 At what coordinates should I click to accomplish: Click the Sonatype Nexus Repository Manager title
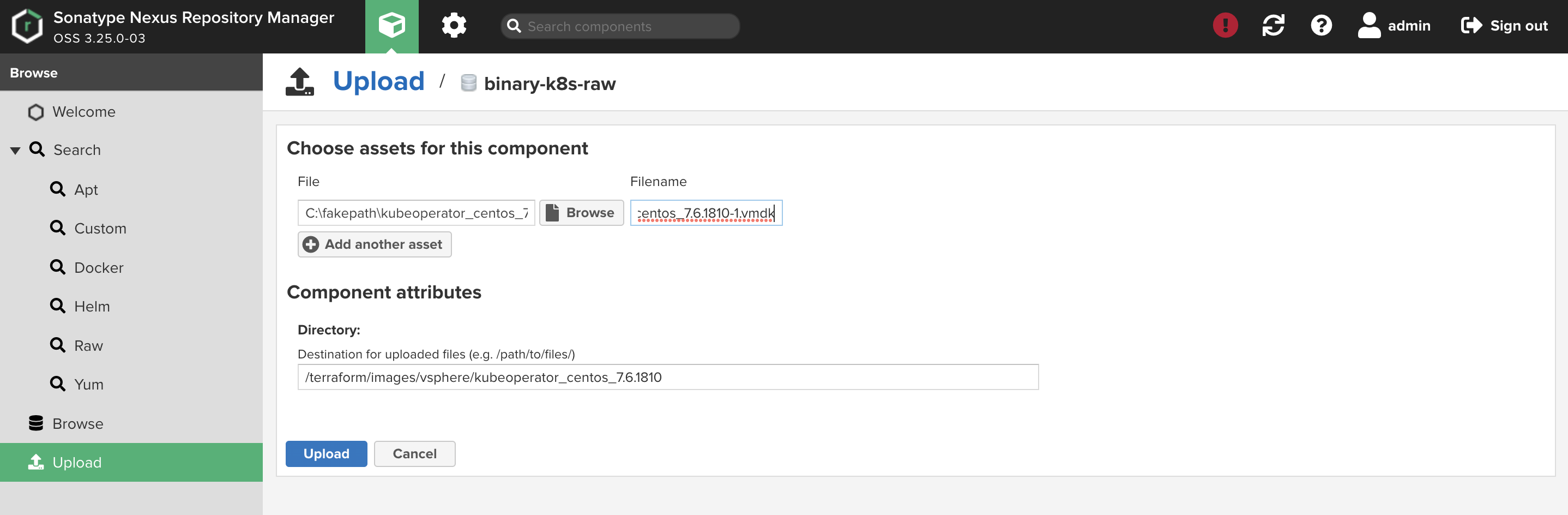(194, 17)
